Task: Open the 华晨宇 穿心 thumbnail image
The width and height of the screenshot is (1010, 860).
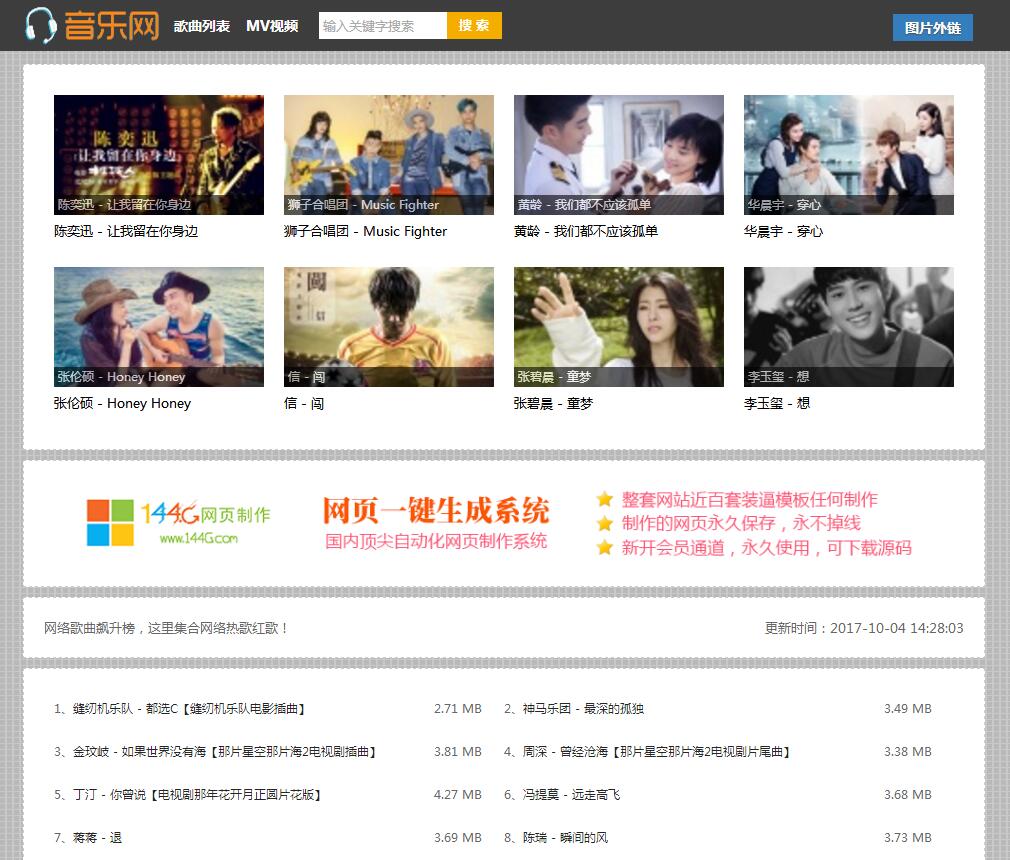Action: (849, 155)
